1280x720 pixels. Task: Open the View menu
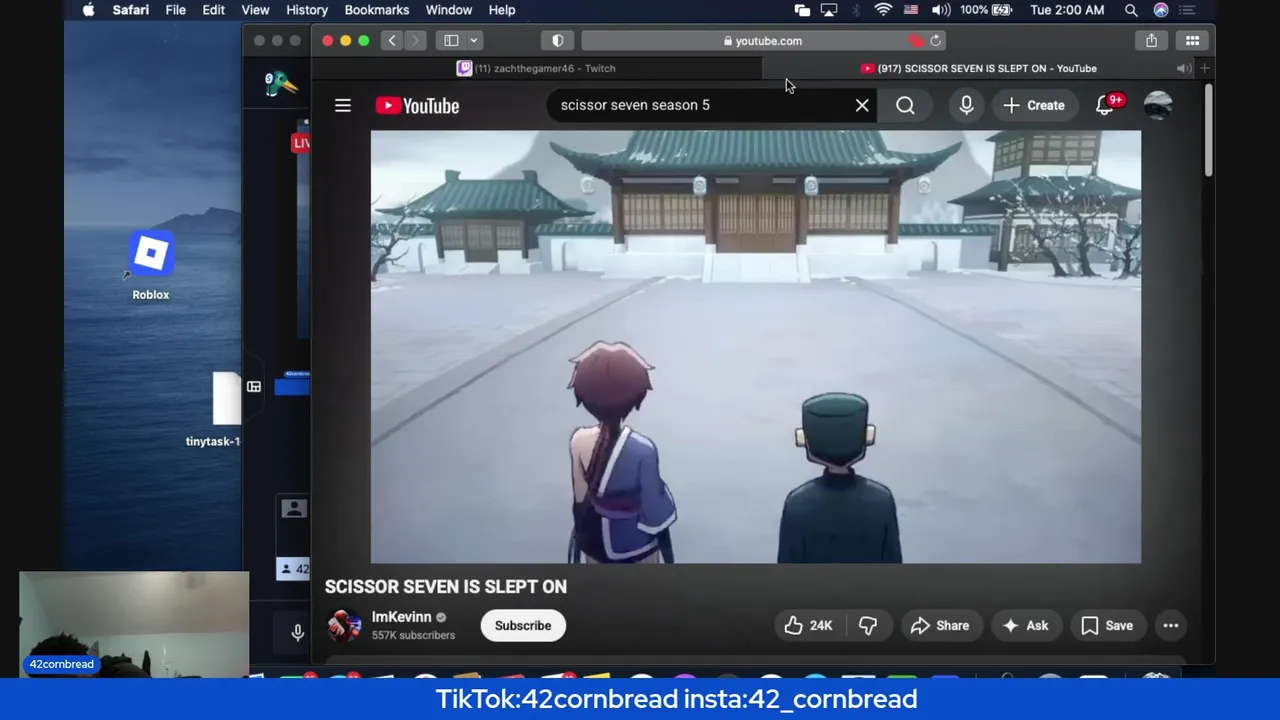click(255, 10)
